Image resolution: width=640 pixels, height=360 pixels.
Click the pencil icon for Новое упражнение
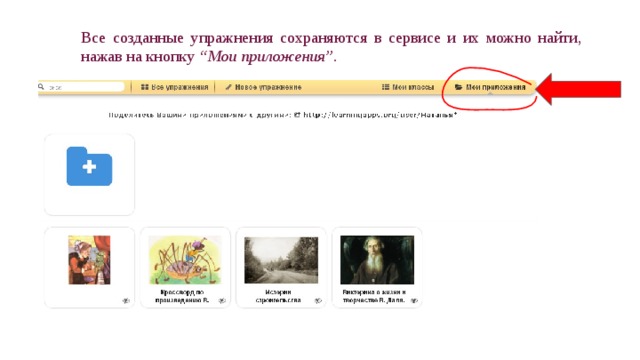(x=229, y=87)
